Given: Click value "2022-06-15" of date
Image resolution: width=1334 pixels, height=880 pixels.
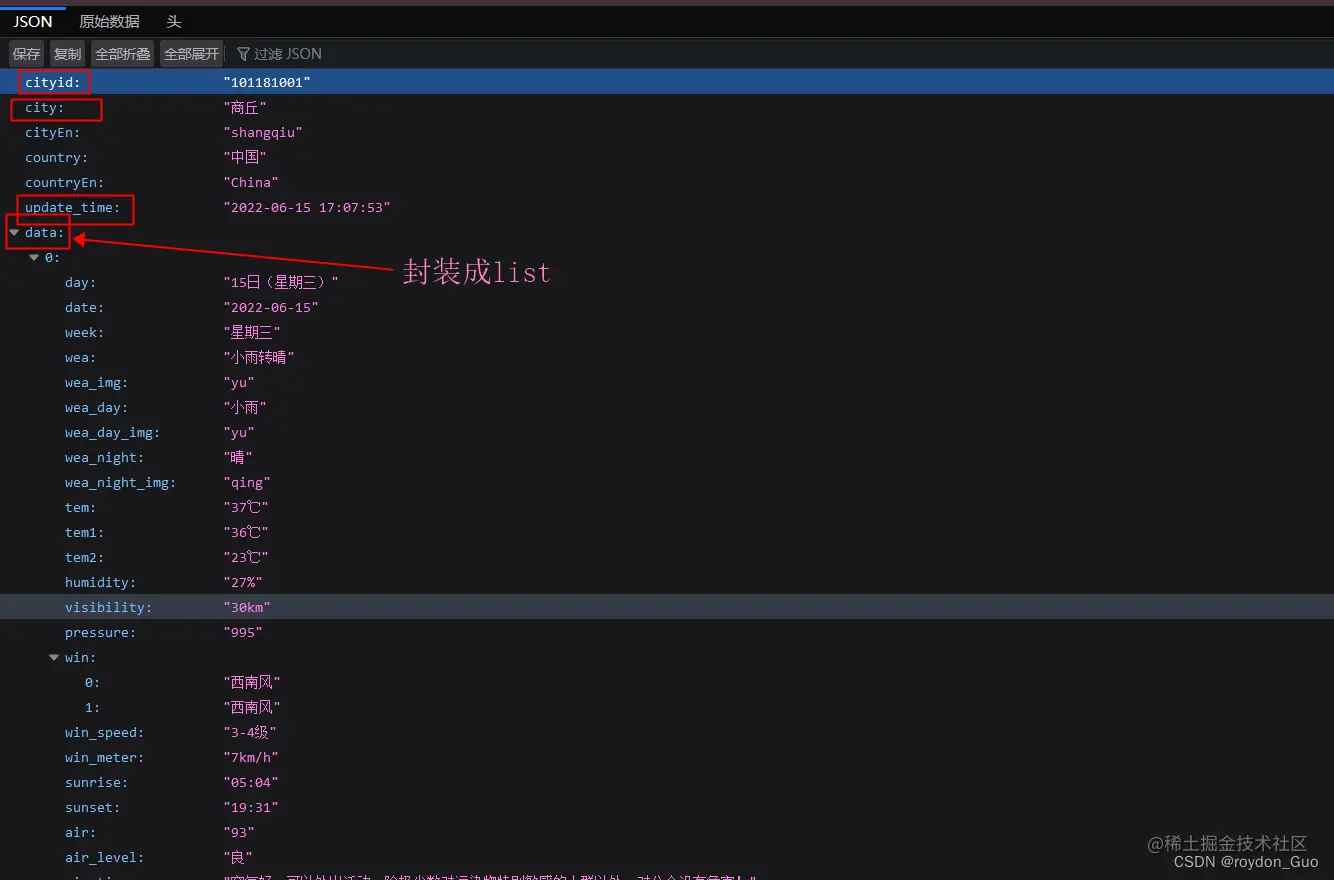Looking at the screenshot, I should 271,307.
